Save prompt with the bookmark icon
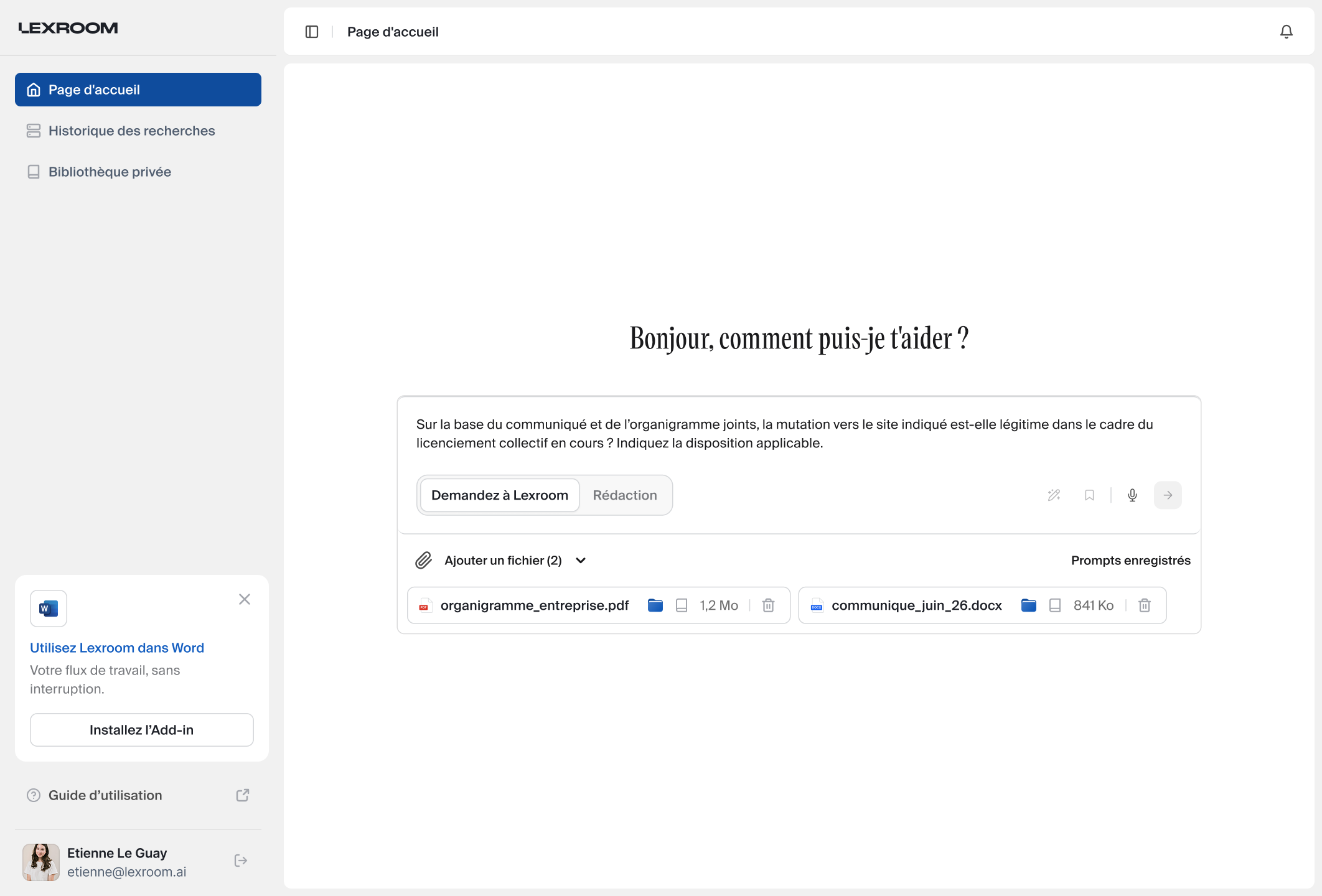Image resolution: width=1322 pixels, height=896 pixels. [x=1089, y=495]
